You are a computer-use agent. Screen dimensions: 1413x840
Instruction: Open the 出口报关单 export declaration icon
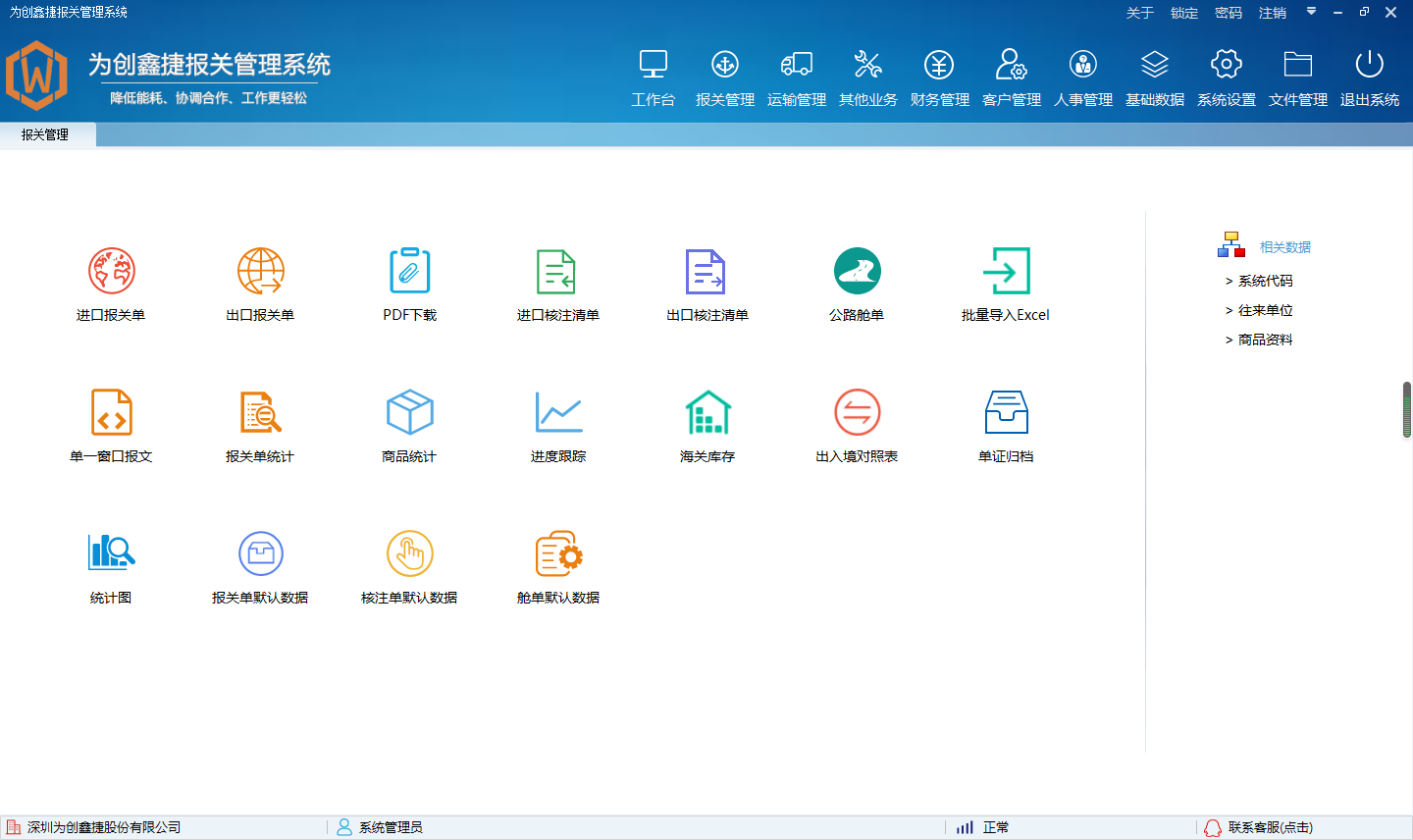(260, 272)
